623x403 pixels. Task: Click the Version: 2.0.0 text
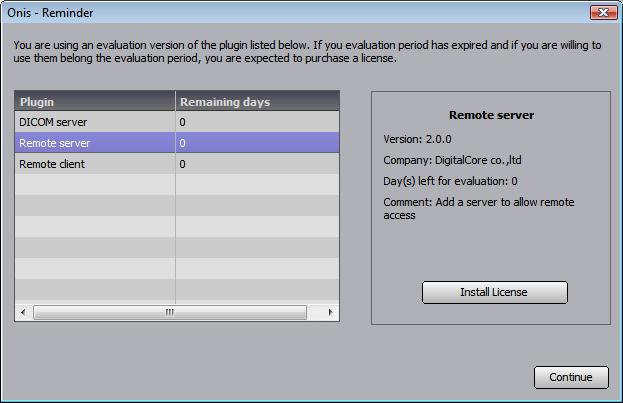417,139
